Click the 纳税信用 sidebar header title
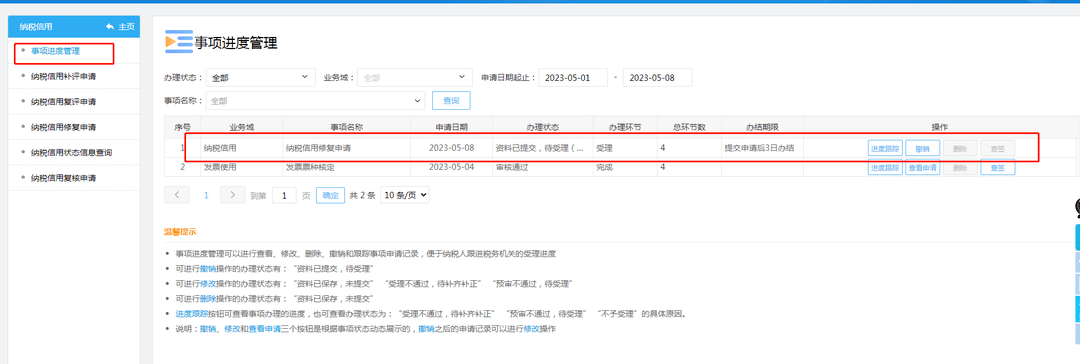1080x364 pixels. tap(36, 27)
